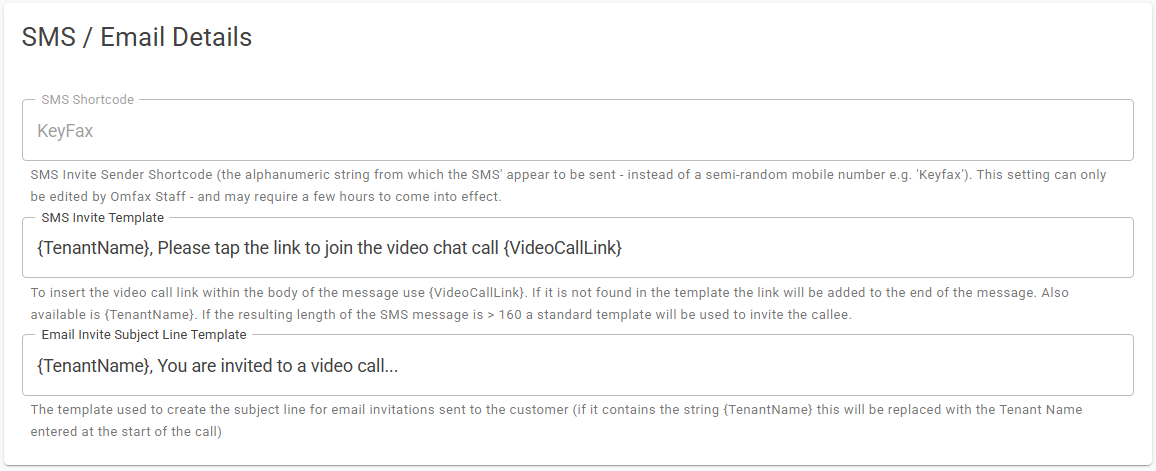
Task: Click the Email Invite Subject Line Template label
Action: [144, 335]
